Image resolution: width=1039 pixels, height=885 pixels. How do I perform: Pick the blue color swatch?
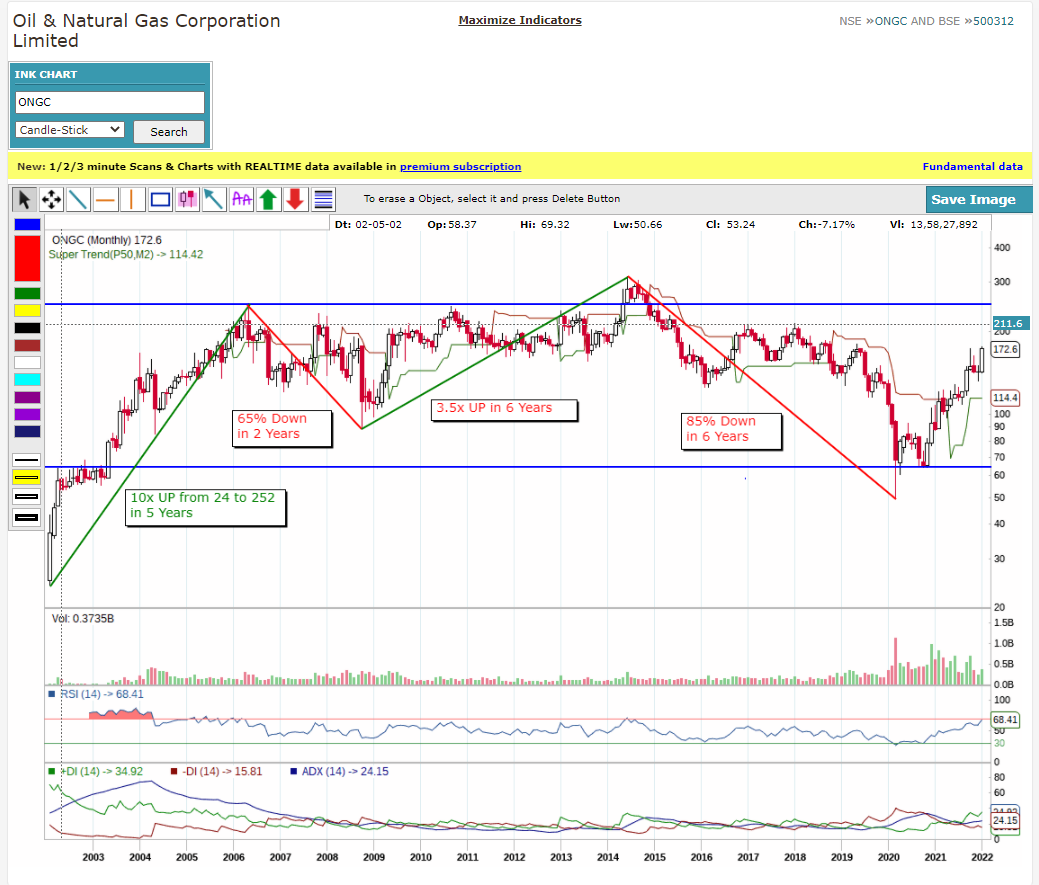click(27, 225)
